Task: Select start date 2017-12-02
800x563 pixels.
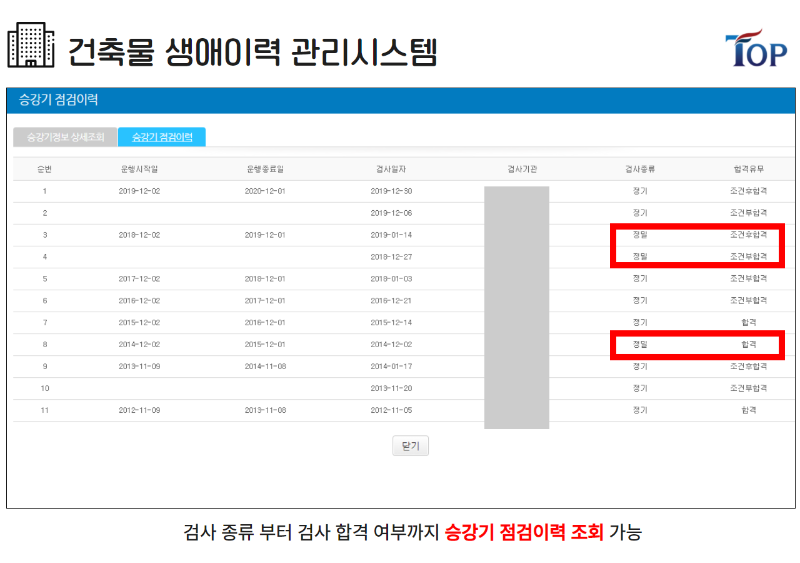Action: [139, 279]
